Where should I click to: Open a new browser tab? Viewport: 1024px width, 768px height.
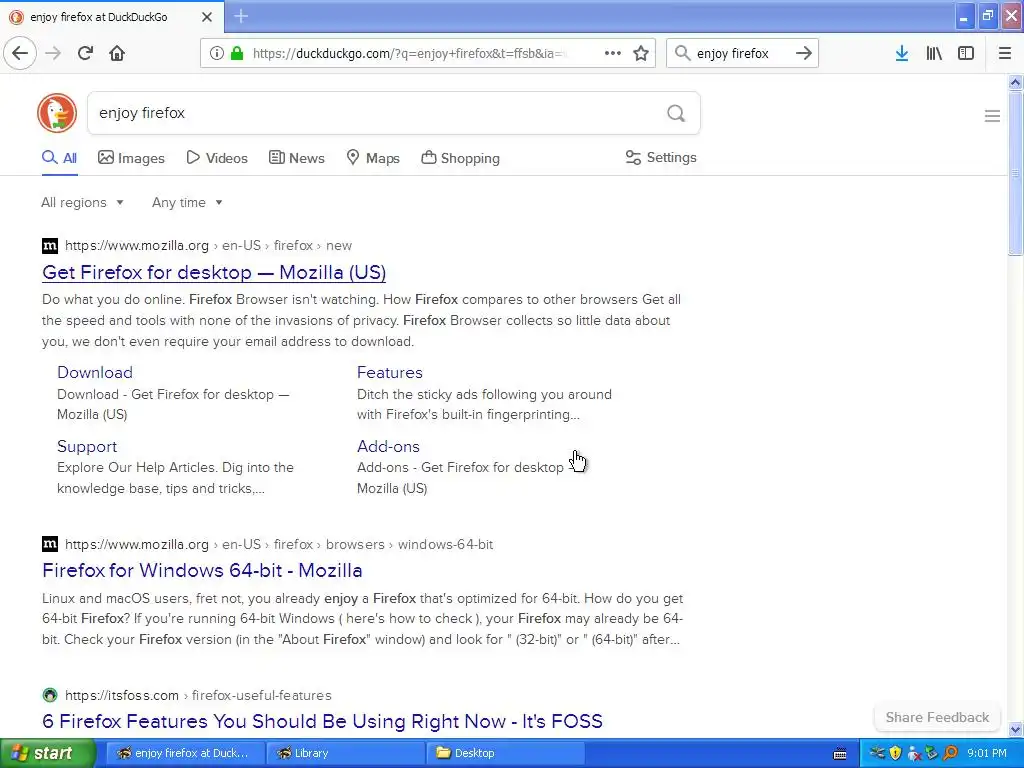(x=241, y=16)
